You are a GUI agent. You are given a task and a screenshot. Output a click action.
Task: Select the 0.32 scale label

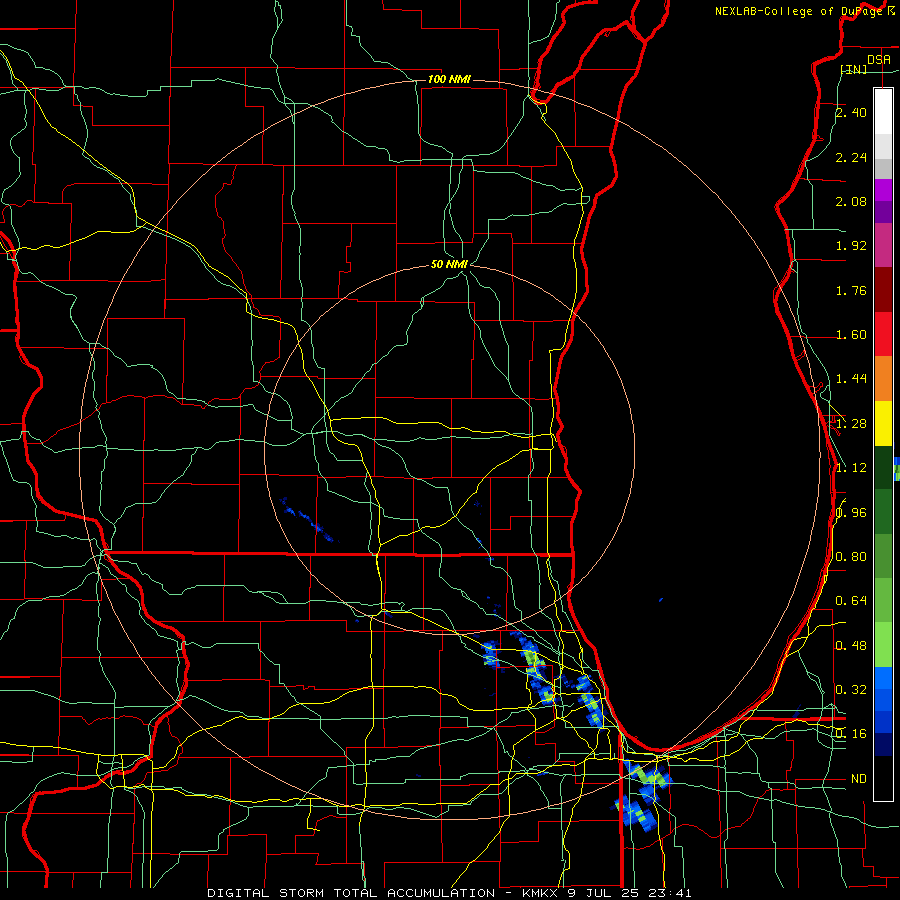[851, 690]
